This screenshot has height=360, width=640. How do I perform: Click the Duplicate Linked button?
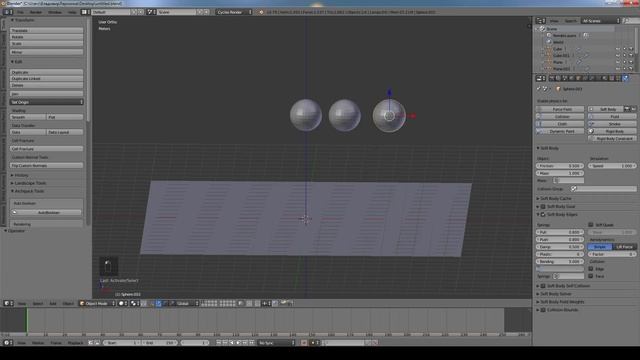(x=47, y=78)
